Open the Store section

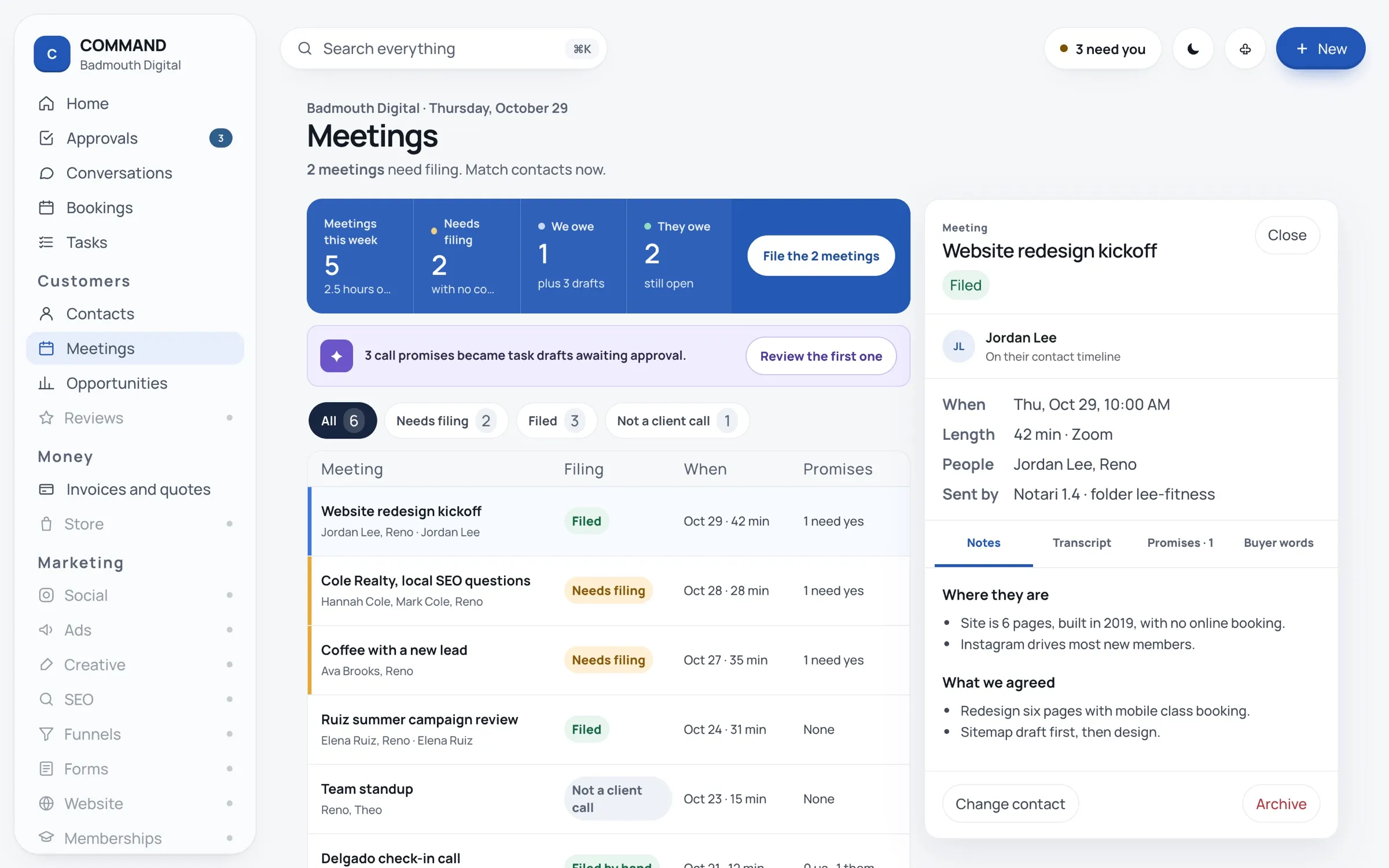[x=135, y=524]
